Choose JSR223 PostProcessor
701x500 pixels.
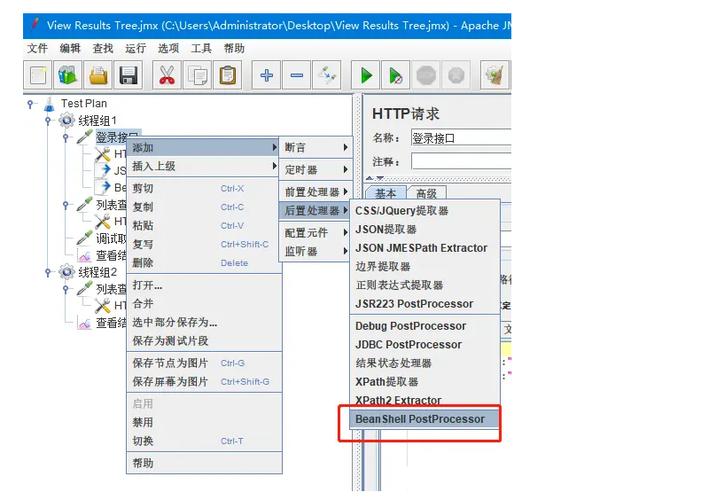point(424,304)
